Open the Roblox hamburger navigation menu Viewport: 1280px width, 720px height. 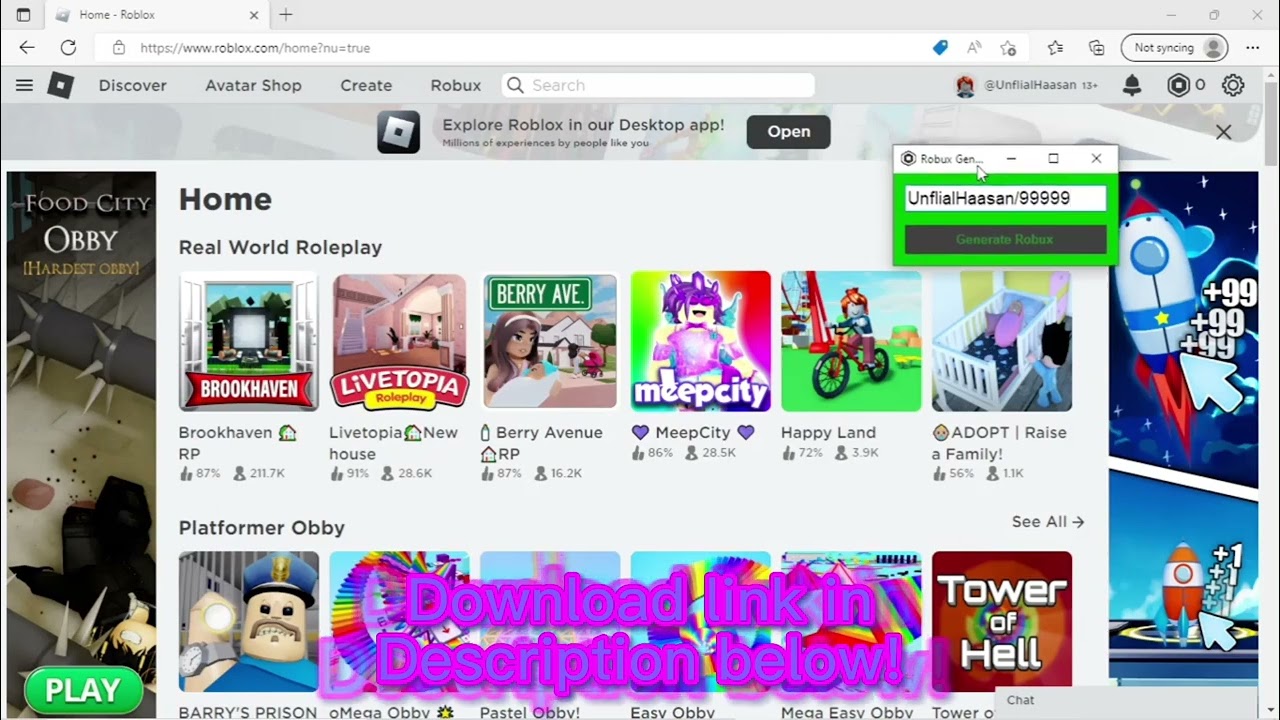pyautogui.click(x=24, y=86)
